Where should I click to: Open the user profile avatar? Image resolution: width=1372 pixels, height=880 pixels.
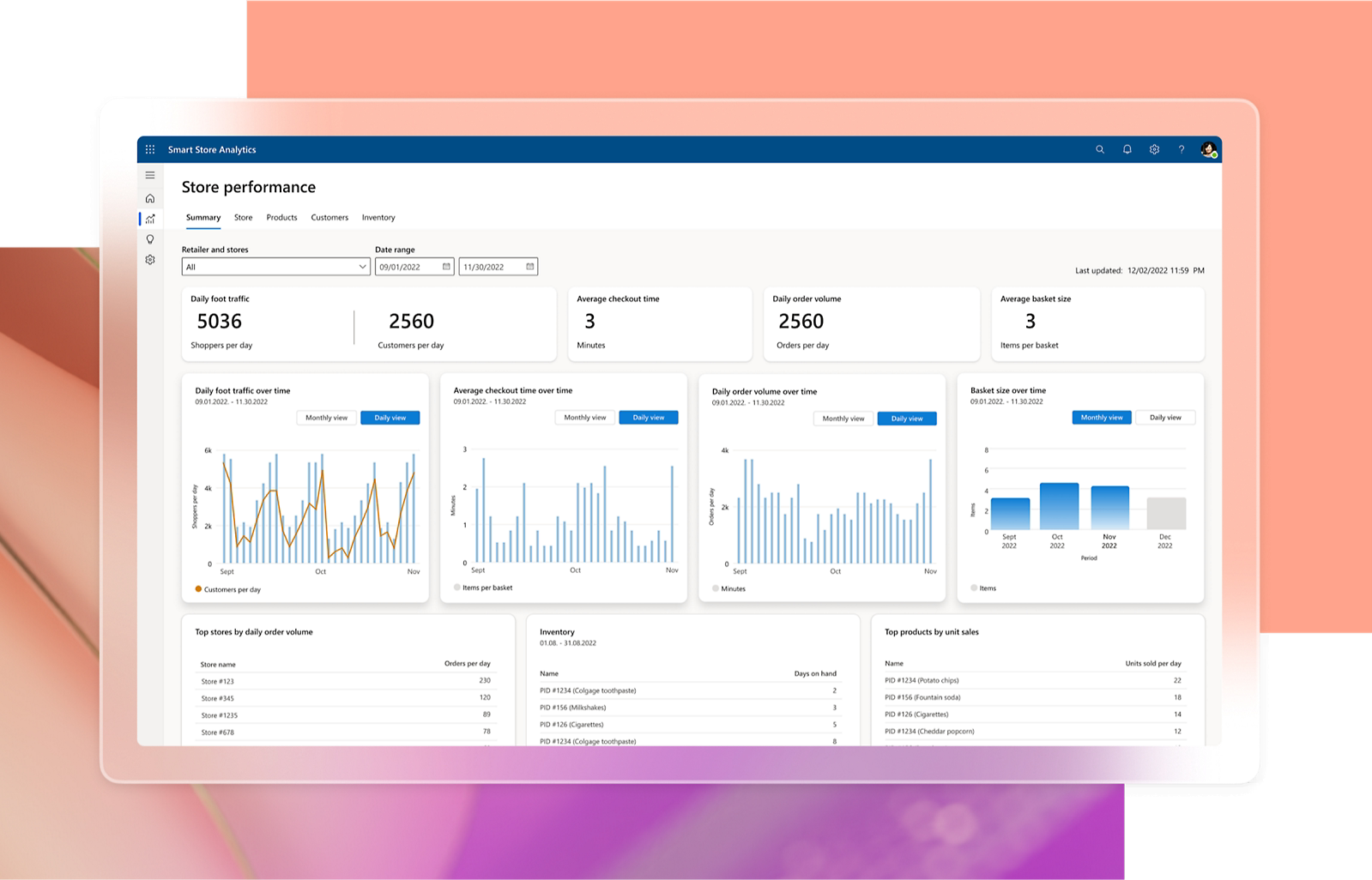coord(1209,149)
